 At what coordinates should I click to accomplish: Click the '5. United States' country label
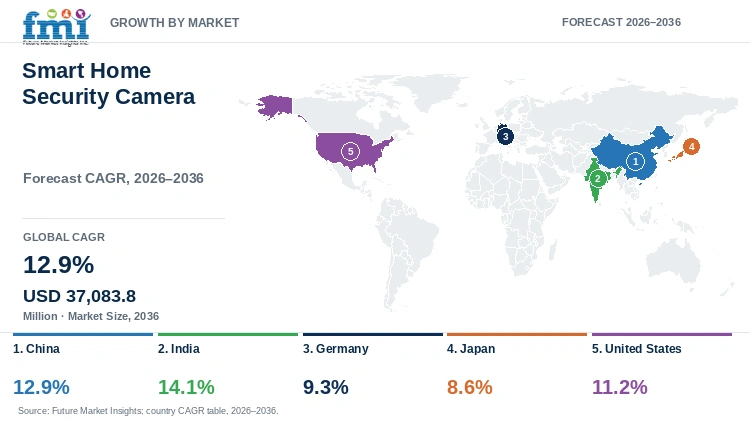click(x=636, y=348)
